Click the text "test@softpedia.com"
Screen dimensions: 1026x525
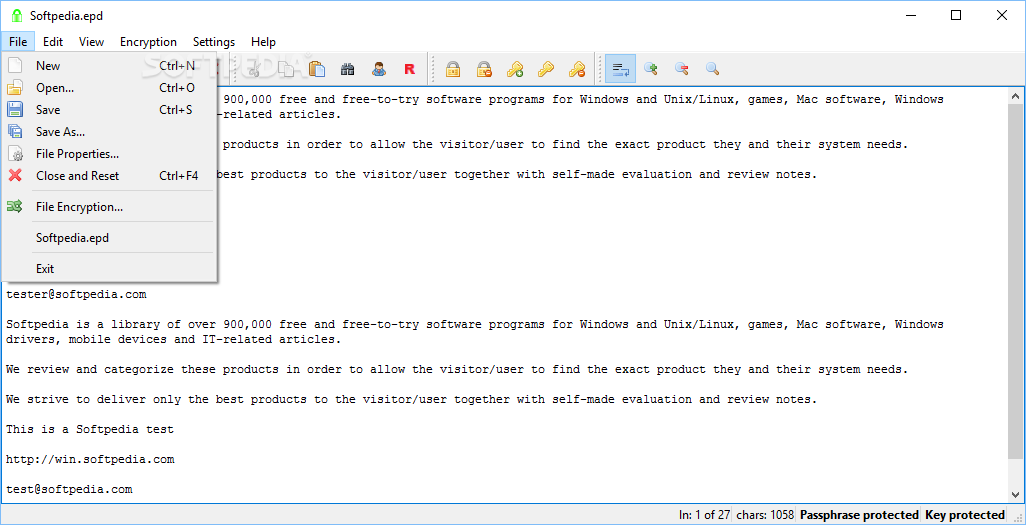(x=69, y=489)
